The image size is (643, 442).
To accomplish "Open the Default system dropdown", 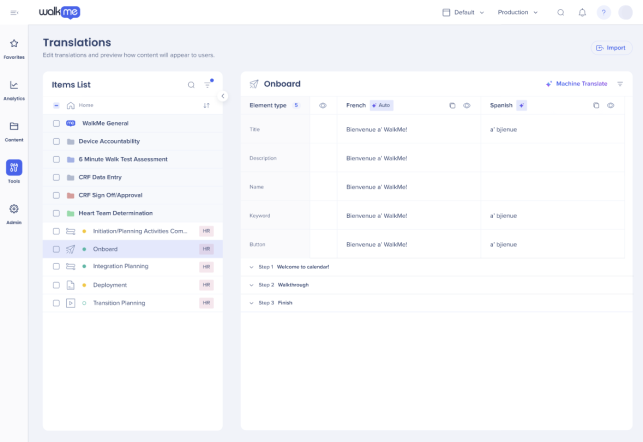I will tap(463, 13).
